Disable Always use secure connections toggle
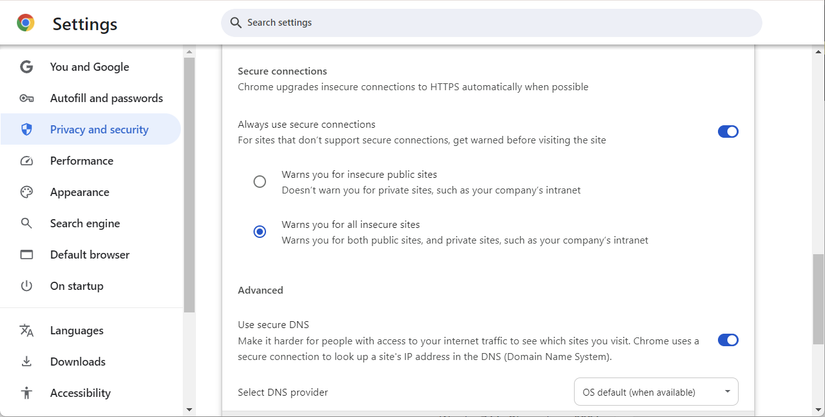This screenshot has height=417, width=825. (x=728, y=132)
